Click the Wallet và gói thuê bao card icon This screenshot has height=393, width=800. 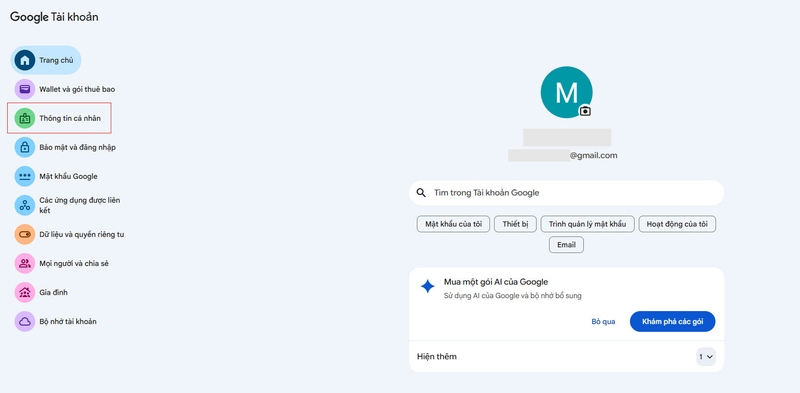click(x=24, y=89)
